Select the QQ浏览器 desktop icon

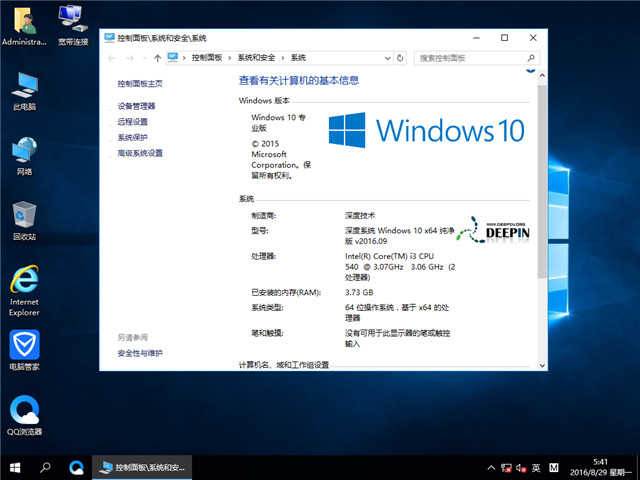point(24,411)
